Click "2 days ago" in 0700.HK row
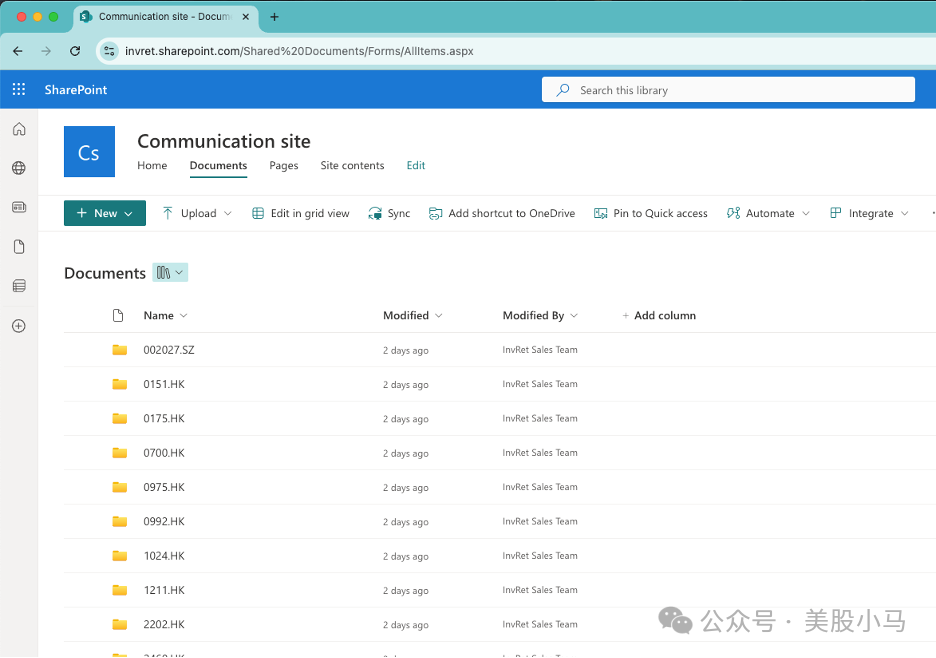 (x=406, y=453)
